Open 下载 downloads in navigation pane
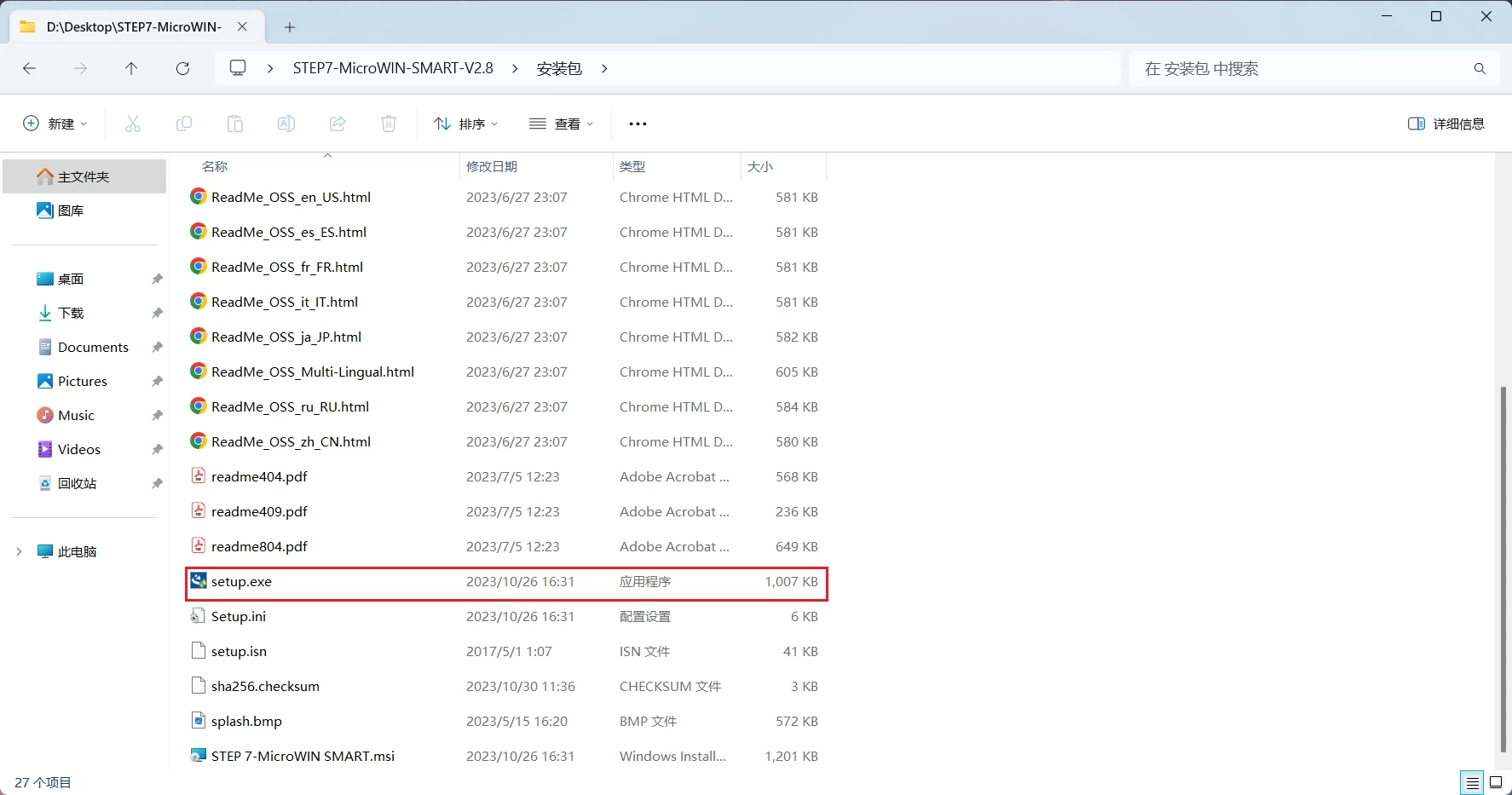The width and height of the screenshot is (1512, 795). 84,313
